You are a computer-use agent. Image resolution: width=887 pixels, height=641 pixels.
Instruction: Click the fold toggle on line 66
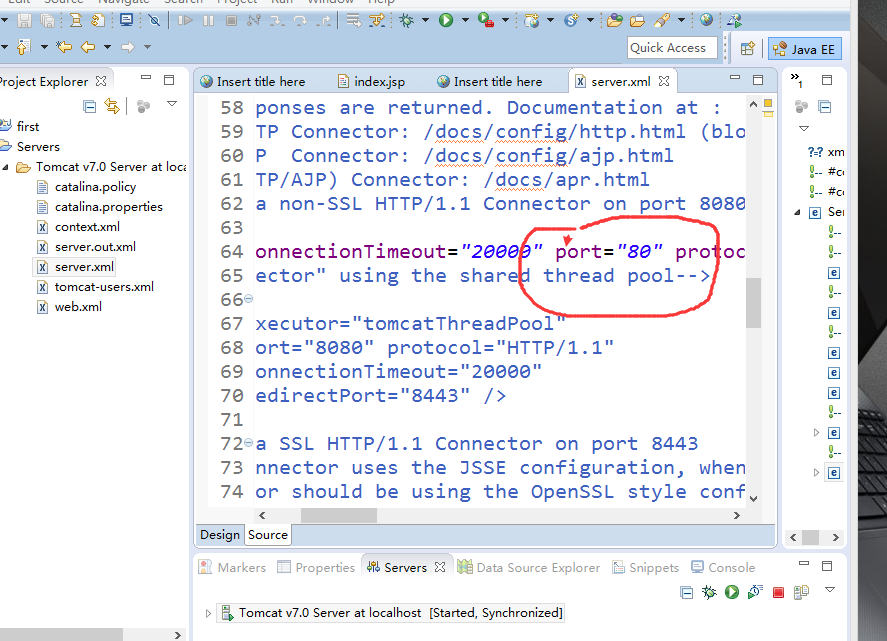pos(248,299)
